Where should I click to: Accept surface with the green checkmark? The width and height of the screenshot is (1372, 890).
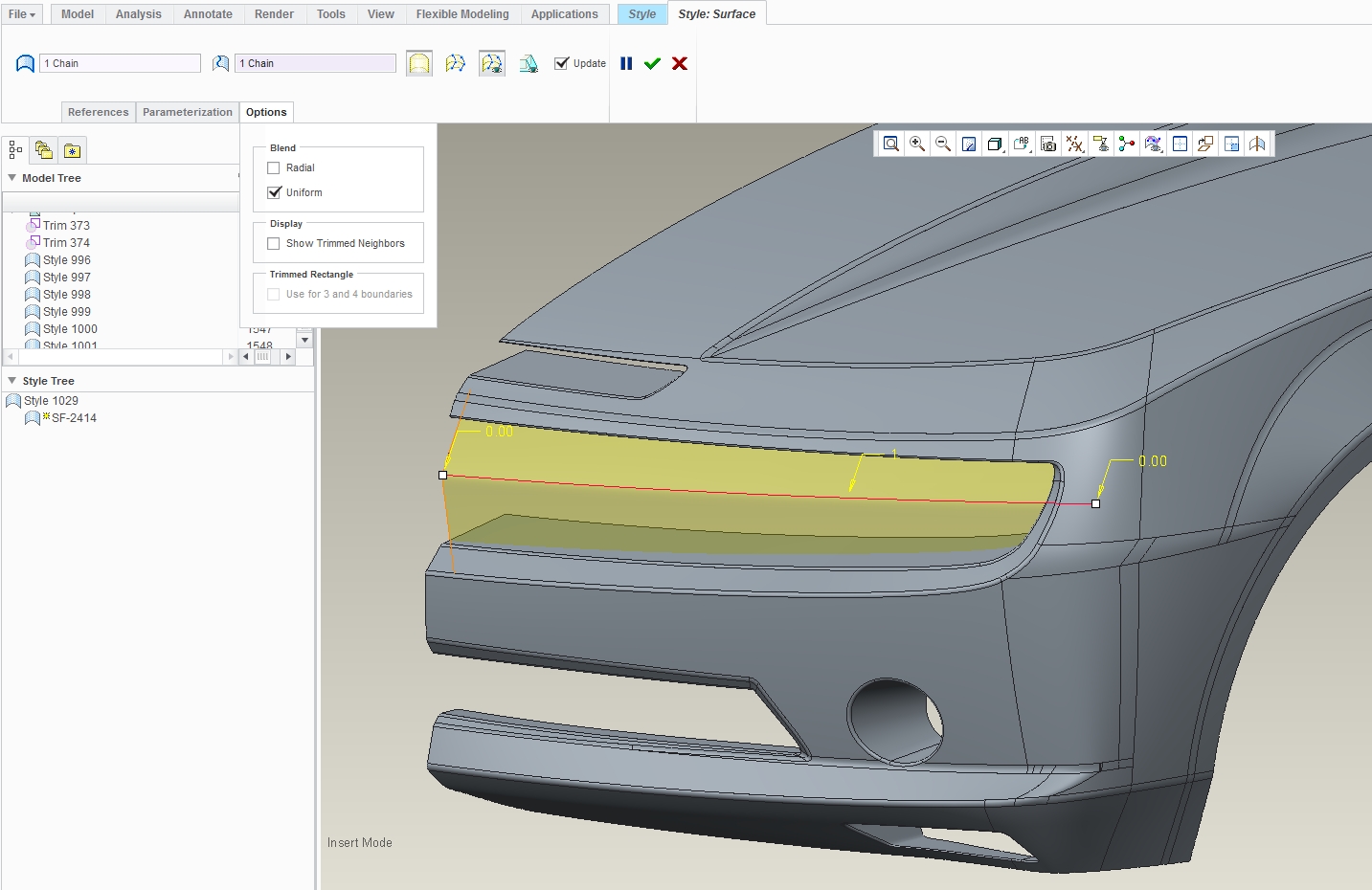point(653,63)
